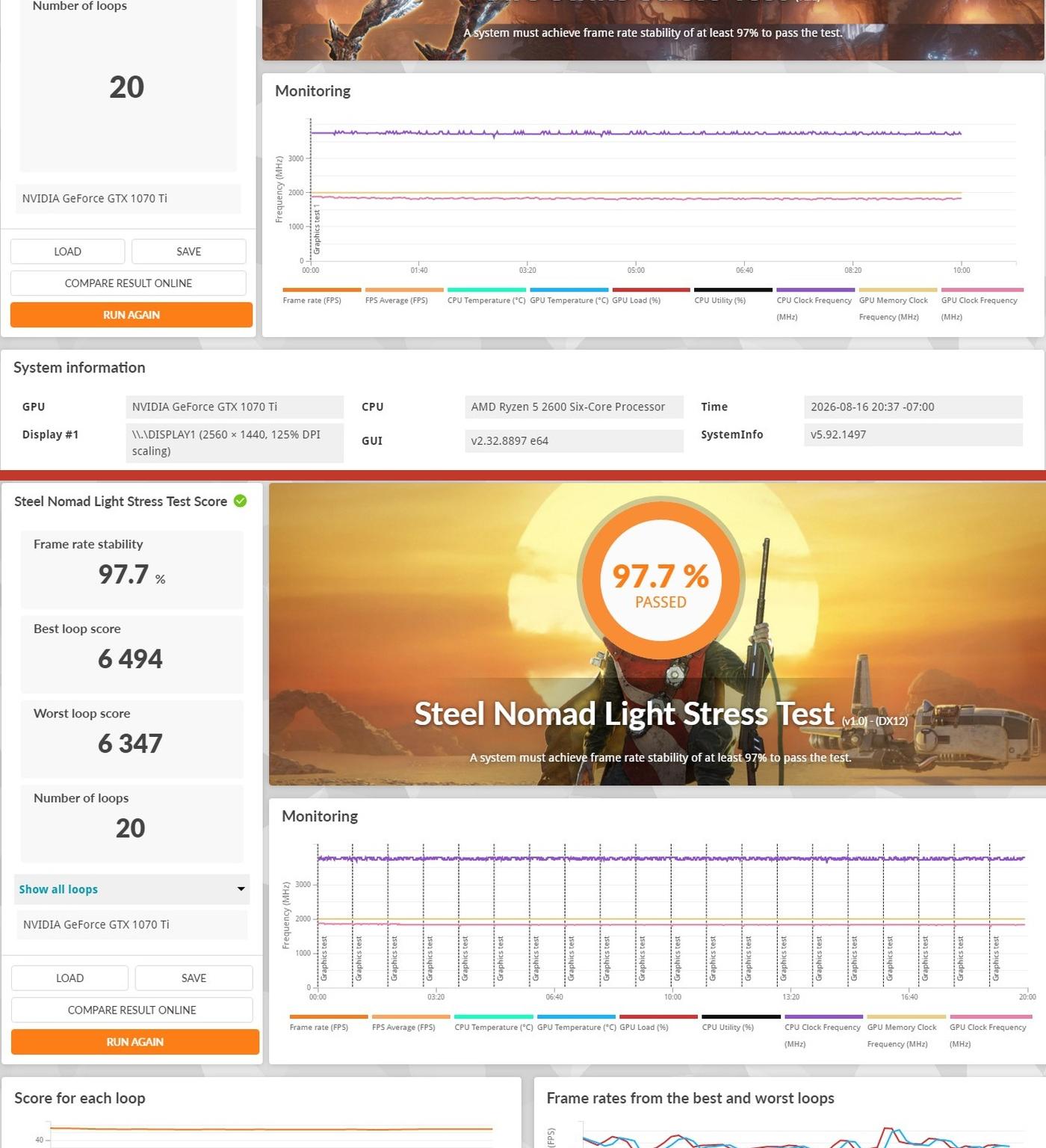This screenshot has width=1046, height=1148.
Task: Click LOAD button in the upper result window
Action: pos(67,251)
